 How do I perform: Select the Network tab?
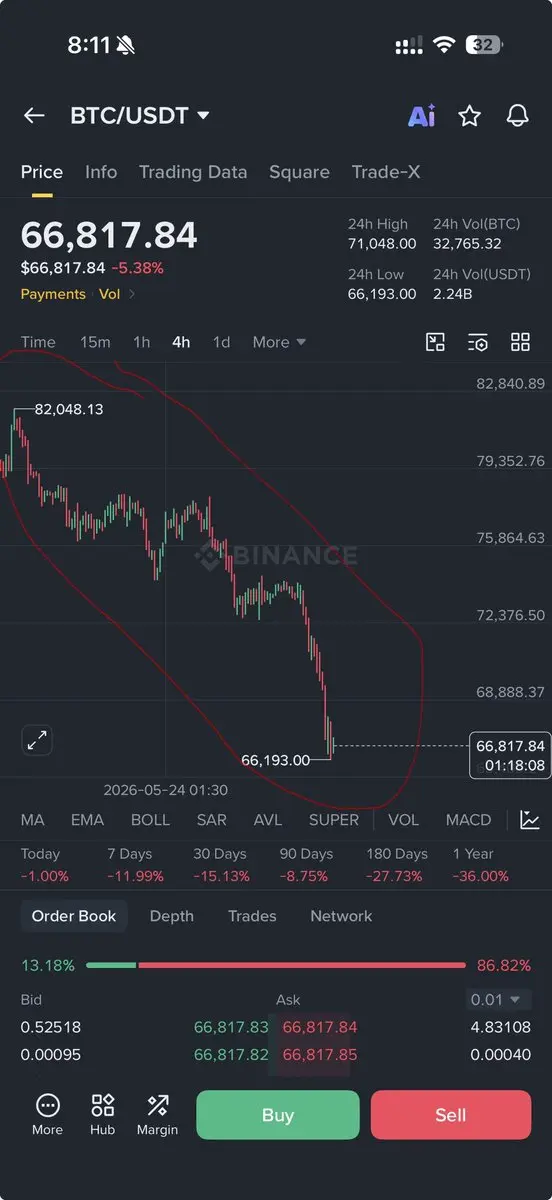[x=341, y=916]
